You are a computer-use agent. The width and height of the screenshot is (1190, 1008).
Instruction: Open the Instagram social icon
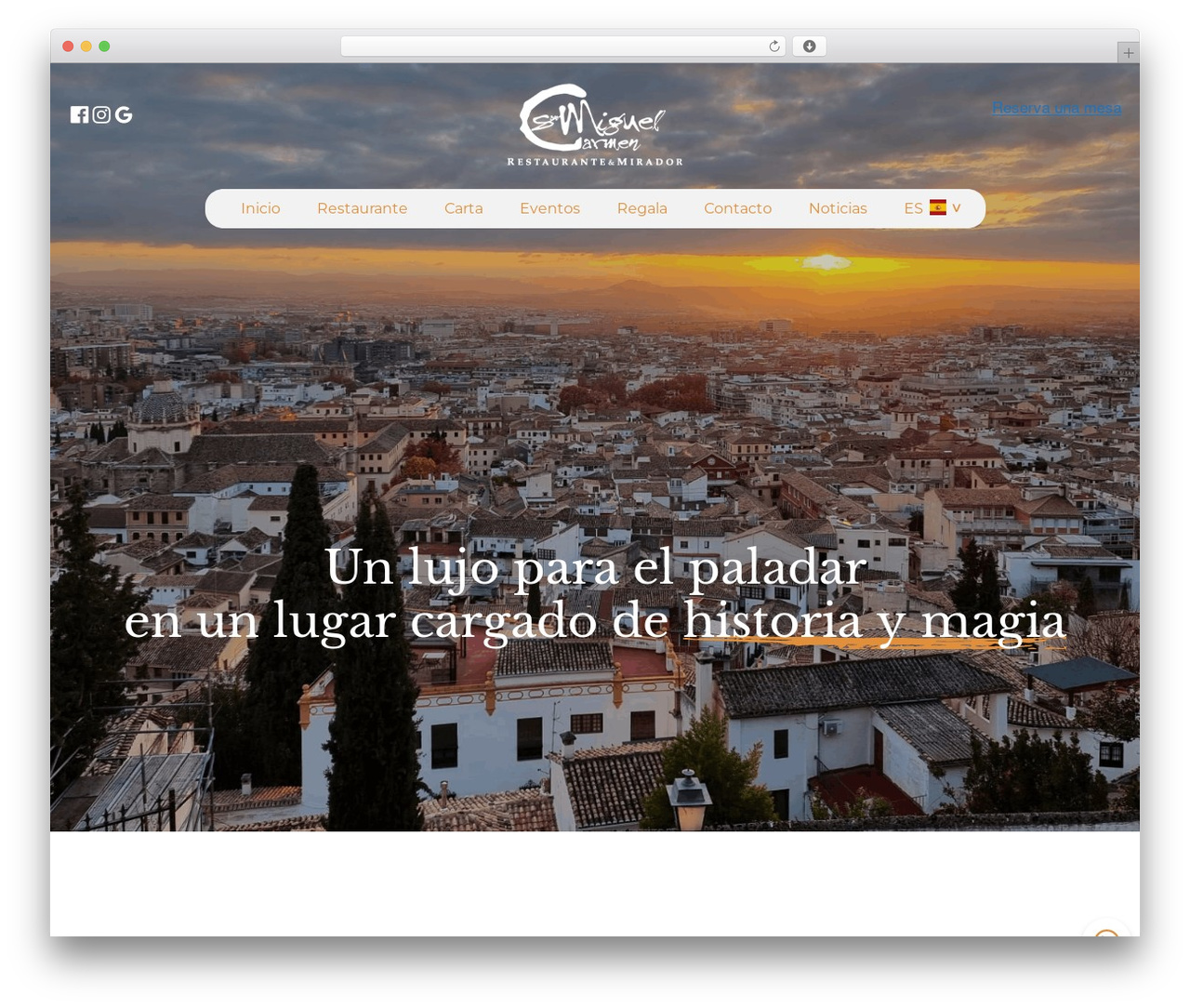coord(101,114)
